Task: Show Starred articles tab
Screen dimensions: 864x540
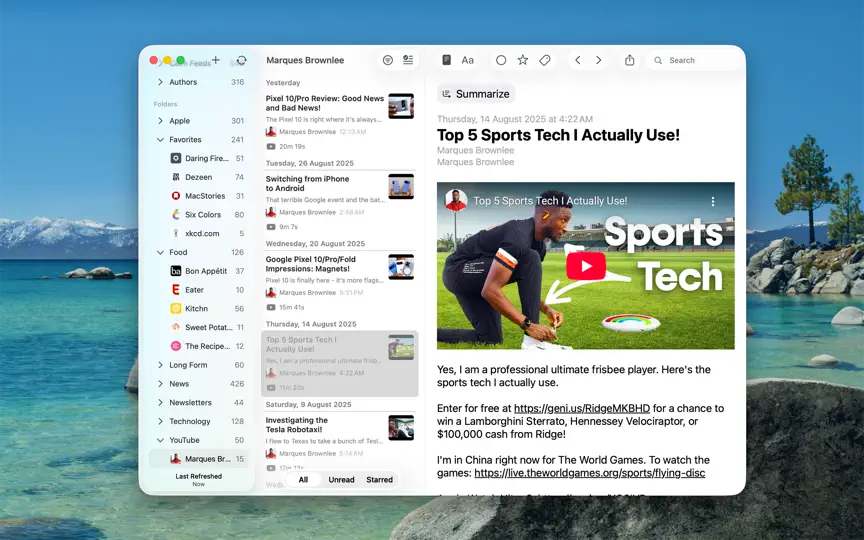Action: [x=379, y=479]
